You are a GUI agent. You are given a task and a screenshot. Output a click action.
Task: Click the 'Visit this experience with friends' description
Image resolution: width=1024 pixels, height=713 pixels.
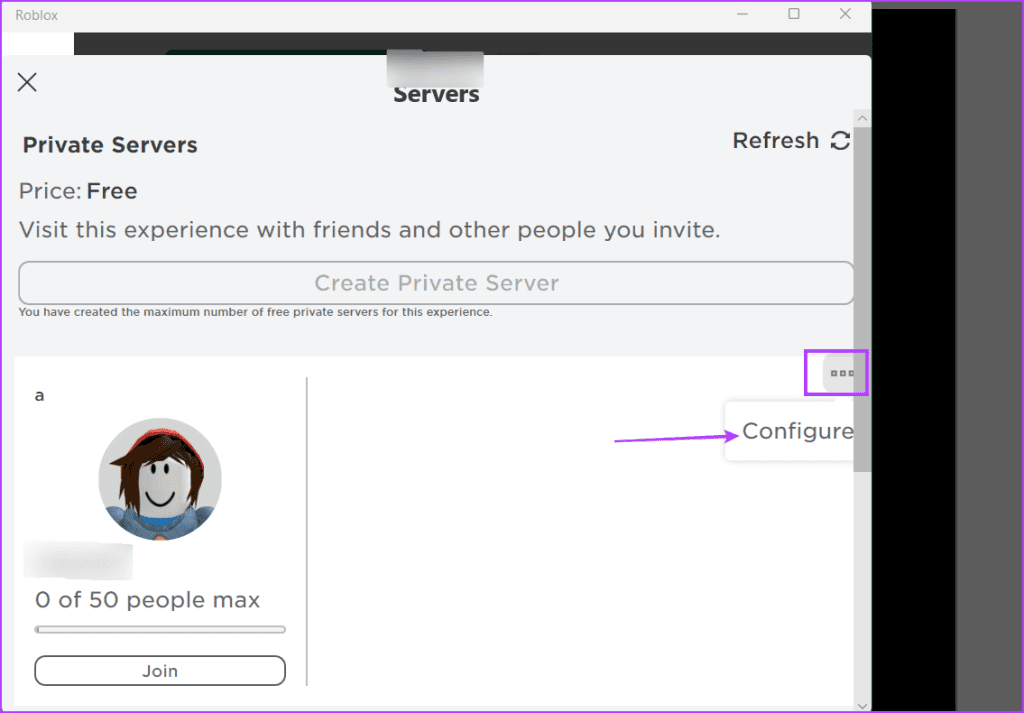pos(370,230)
